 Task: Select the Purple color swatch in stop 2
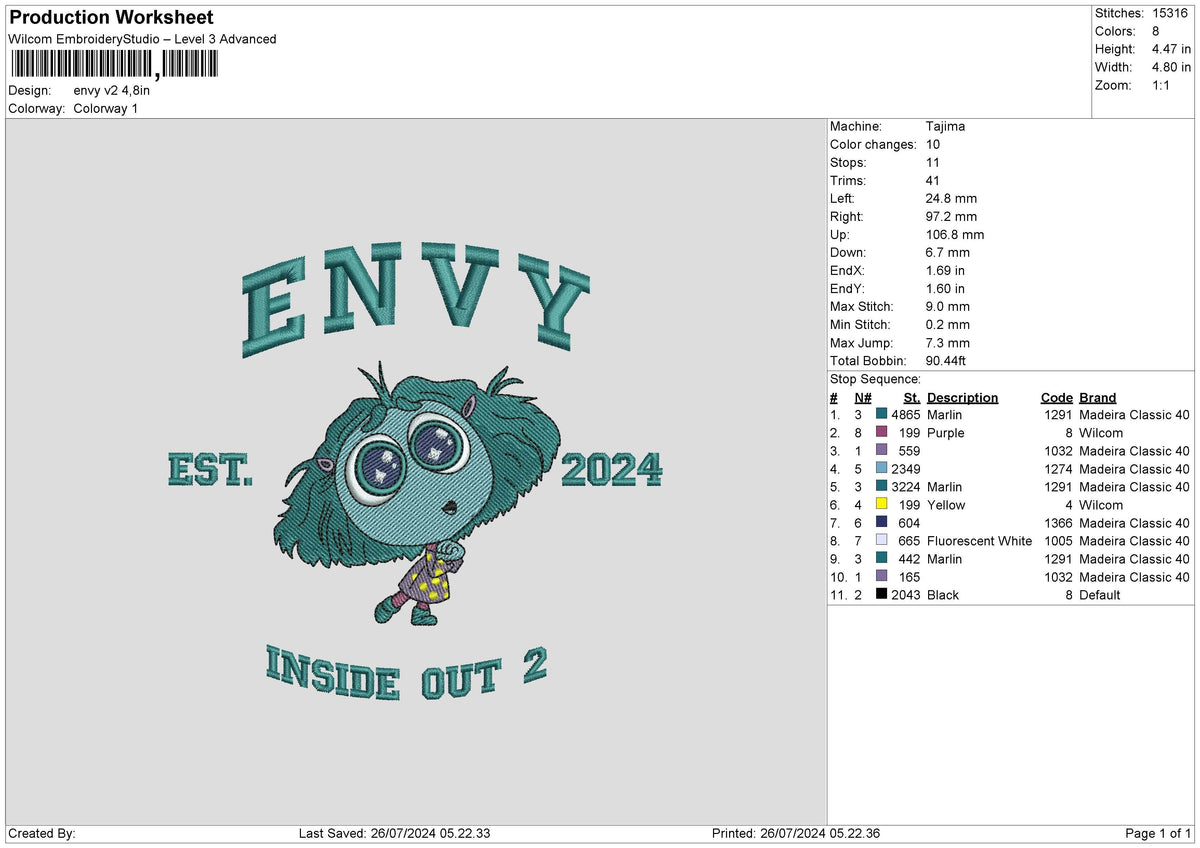pyautogui.click(x=881, y=433)
